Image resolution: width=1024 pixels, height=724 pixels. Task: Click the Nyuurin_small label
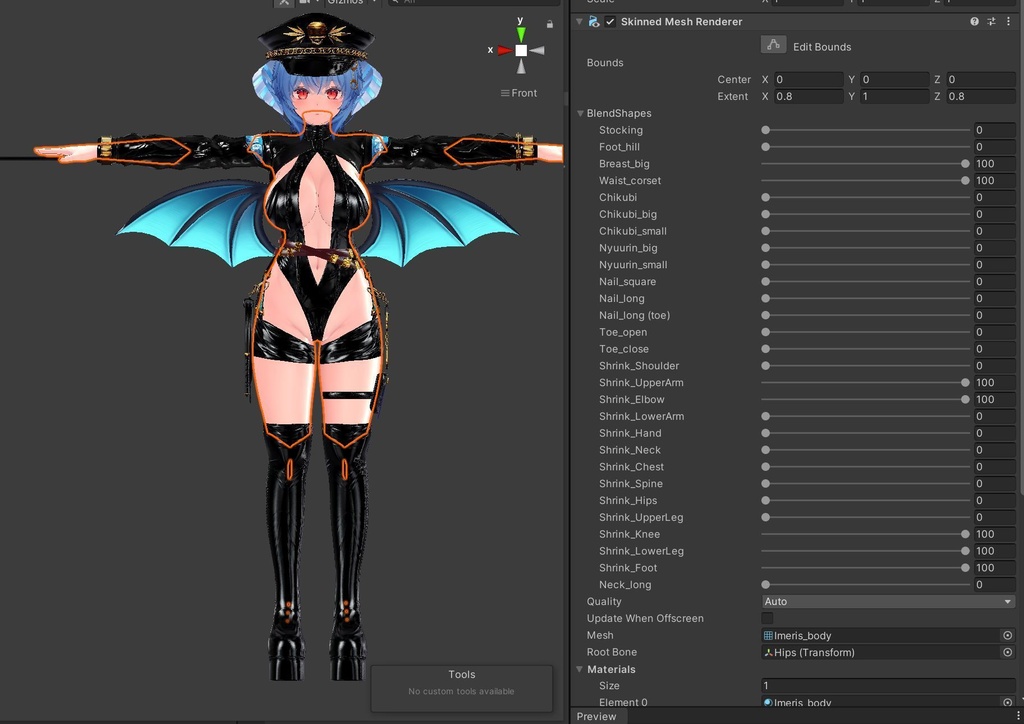(633, 264)
